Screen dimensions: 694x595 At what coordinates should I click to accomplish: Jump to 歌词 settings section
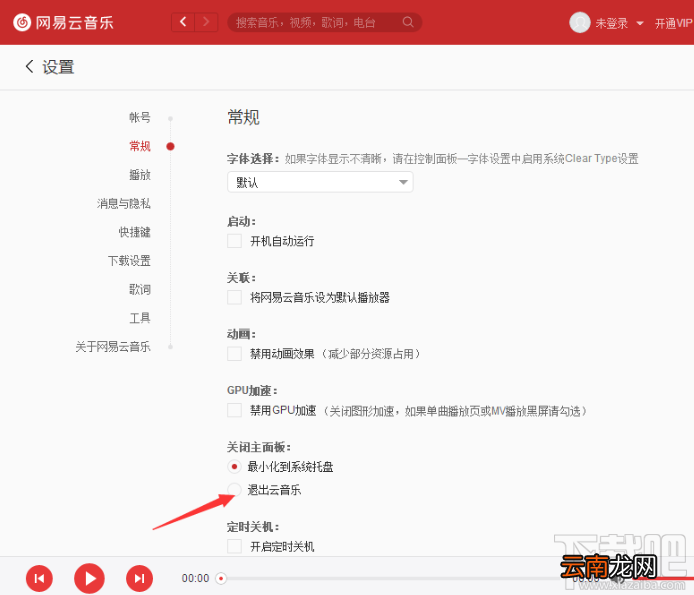pyautogui.click(x=140, y=290)
